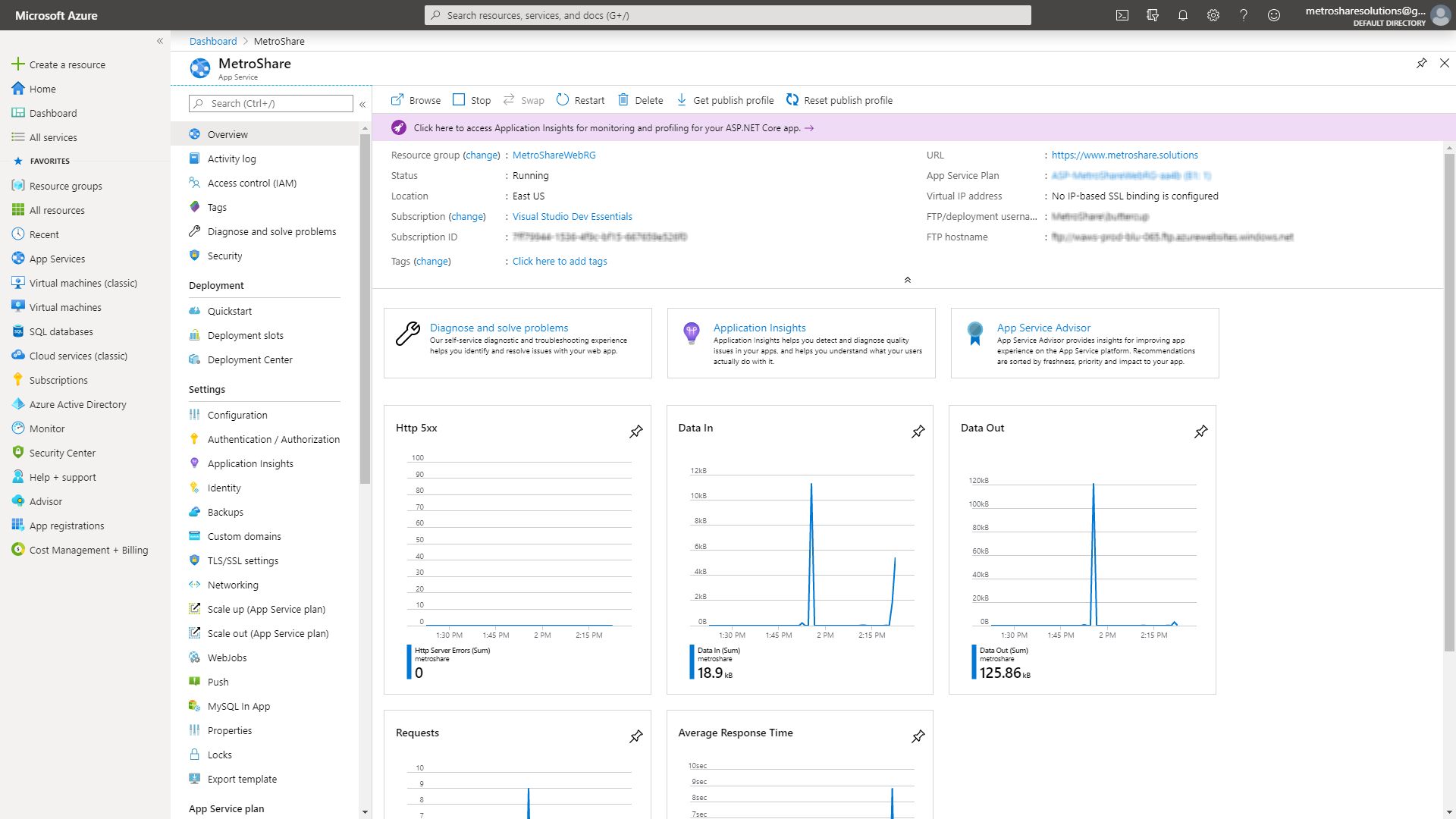Viewport: 1456px width, 819px height.
Task: Select Overview in resource menu
Action: tap(265, 134)
